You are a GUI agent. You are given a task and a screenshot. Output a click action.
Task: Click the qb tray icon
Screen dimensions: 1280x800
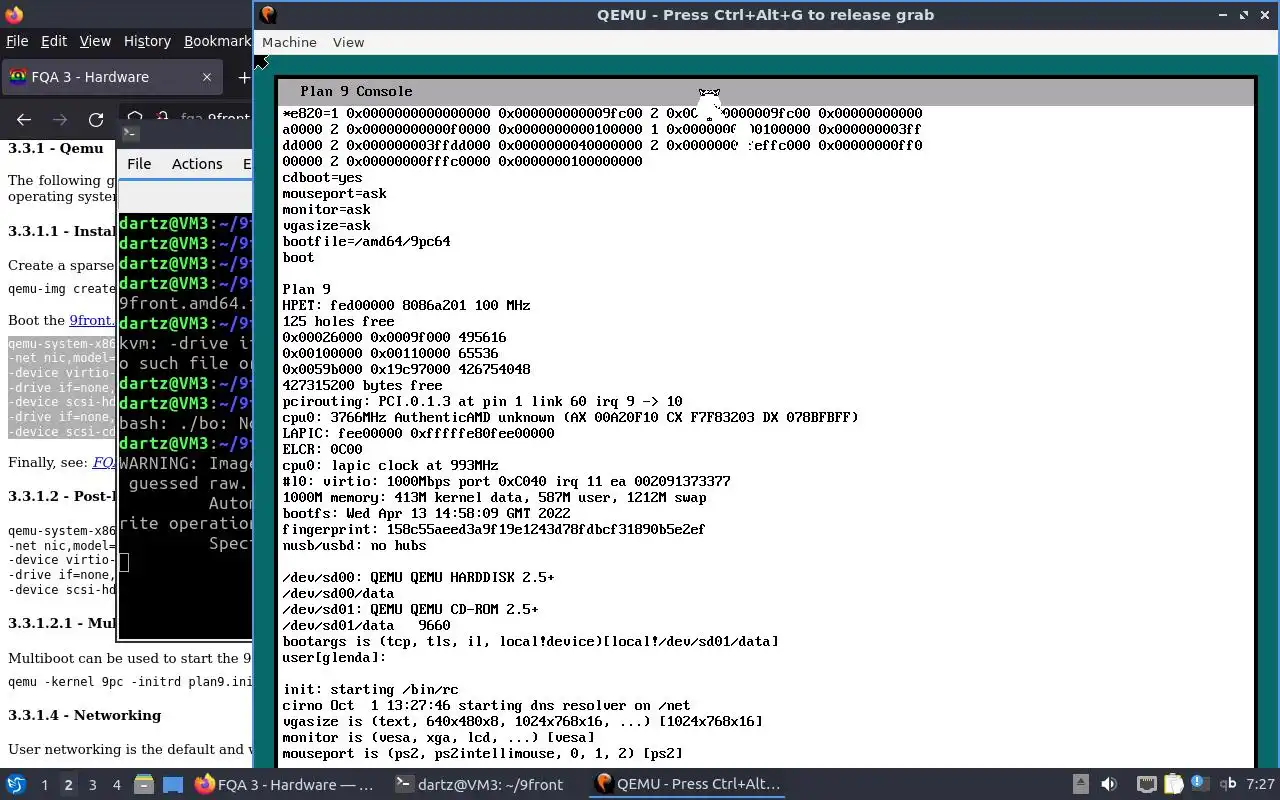[1228, 784]
